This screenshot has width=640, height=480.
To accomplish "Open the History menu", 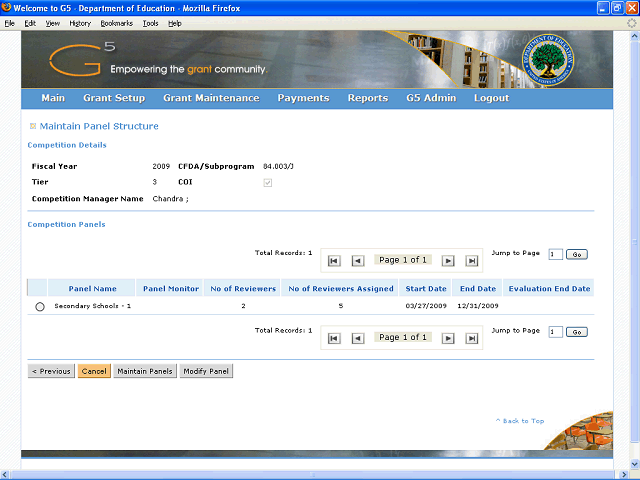I will pos(80,23).
